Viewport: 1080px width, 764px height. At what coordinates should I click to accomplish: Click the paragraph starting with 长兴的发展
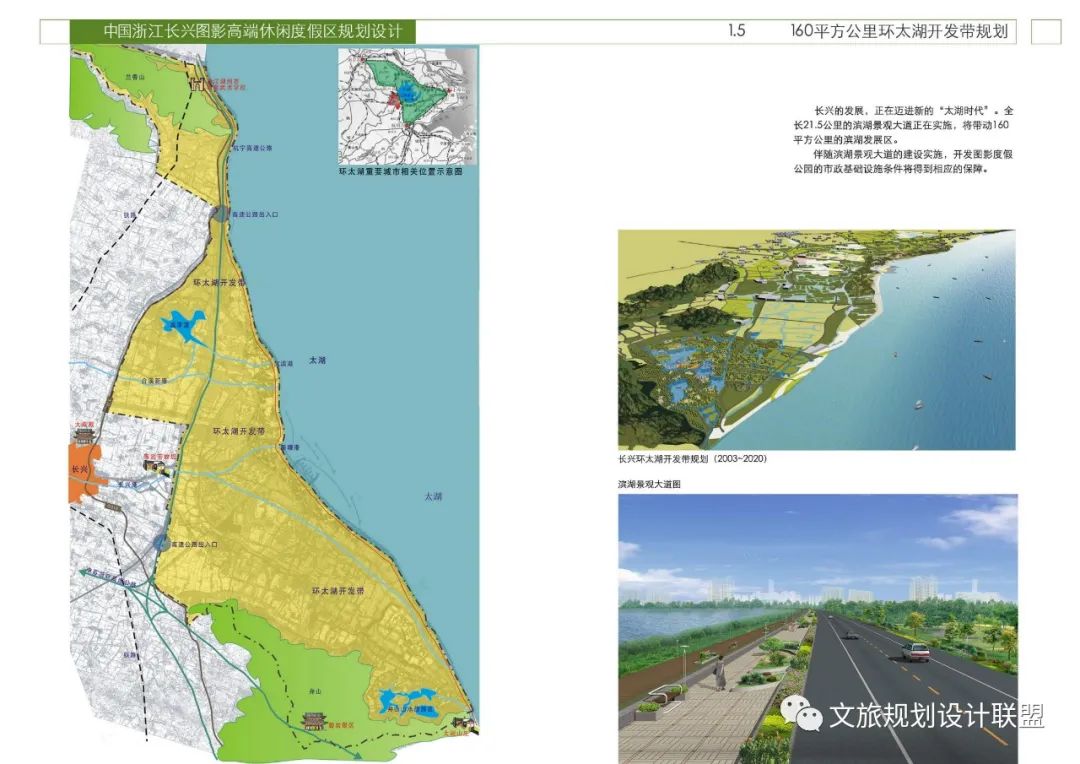(903, 140)
